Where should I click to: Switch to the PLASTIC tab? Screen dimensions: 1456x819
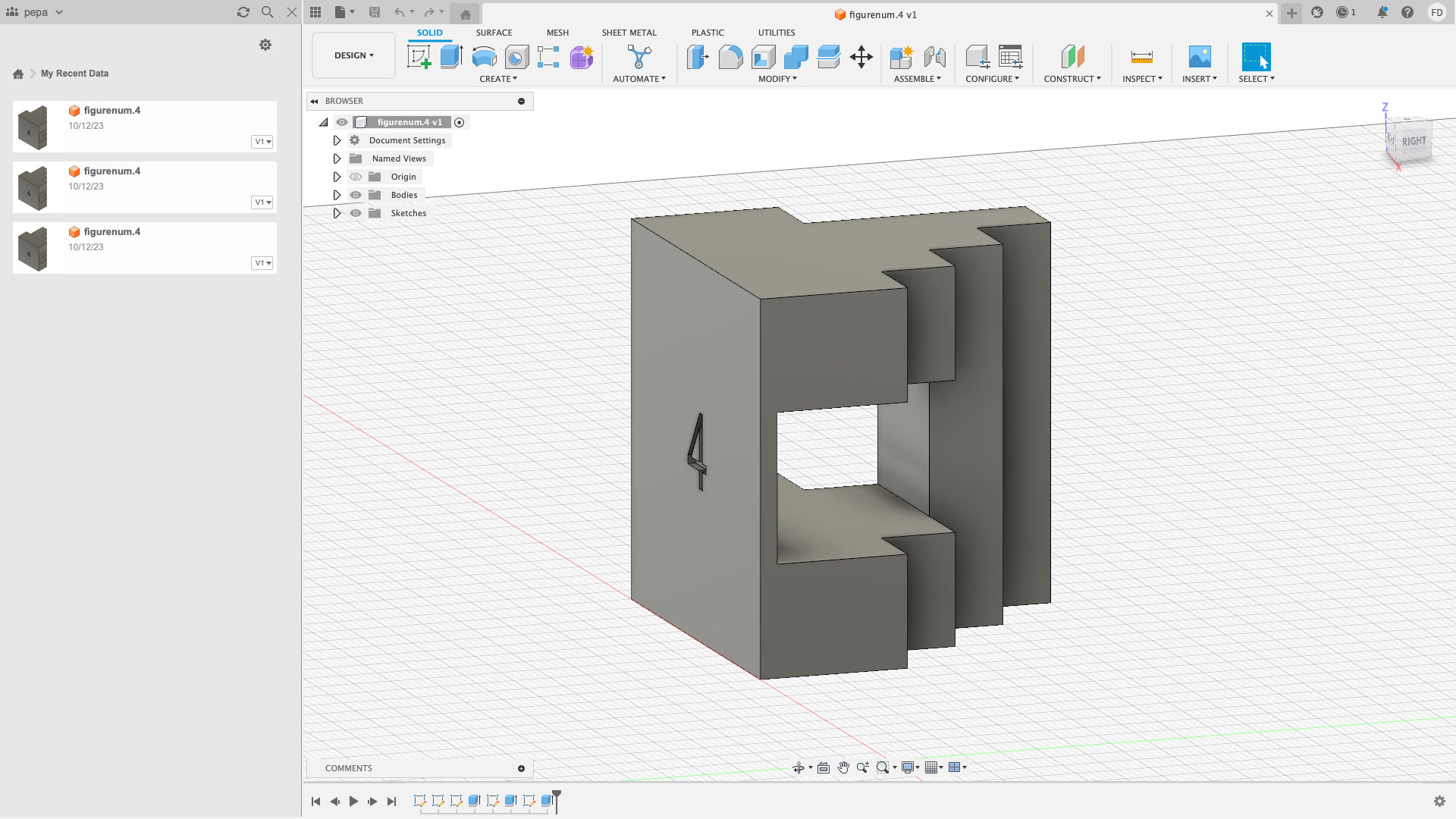pos(708,33)
